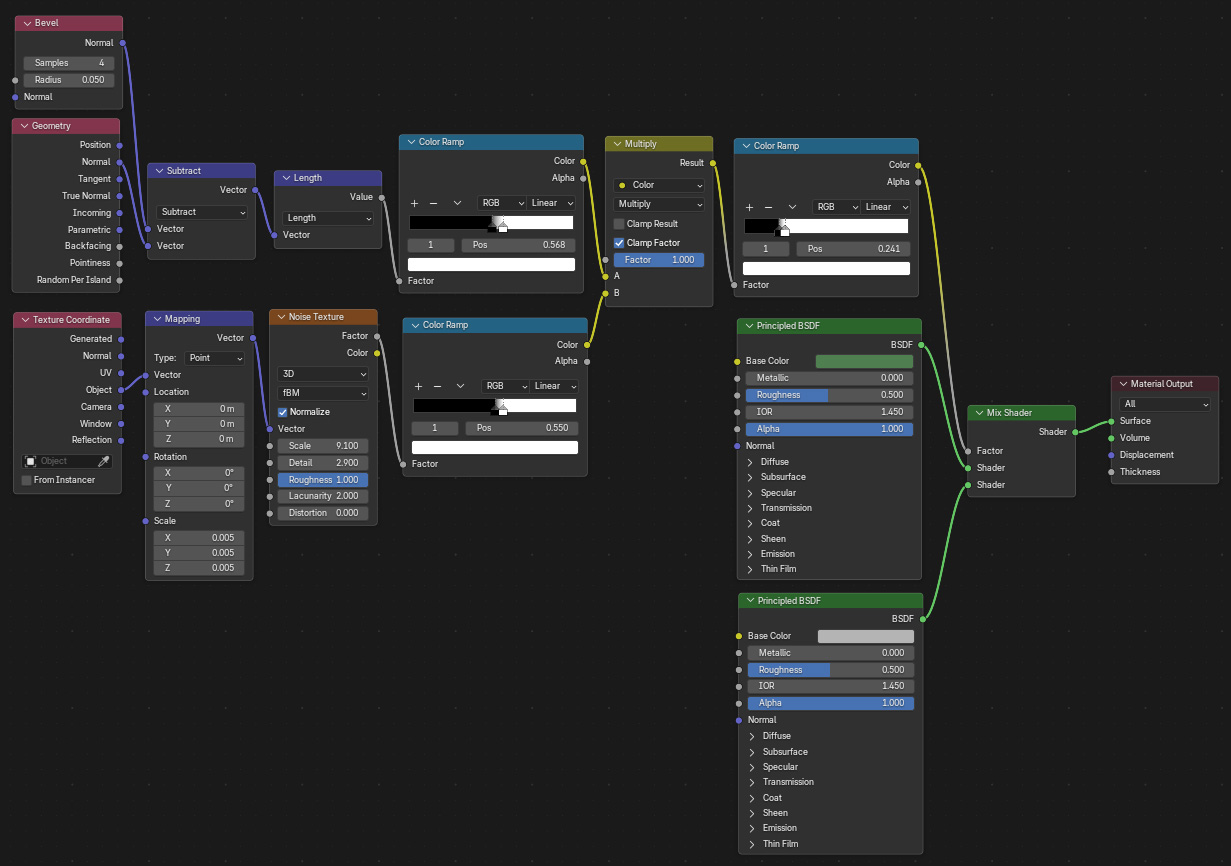This screenshot has width=1231, height=866.
Task: Enable the From Instancer checkbox
Action: click(27, 480)
